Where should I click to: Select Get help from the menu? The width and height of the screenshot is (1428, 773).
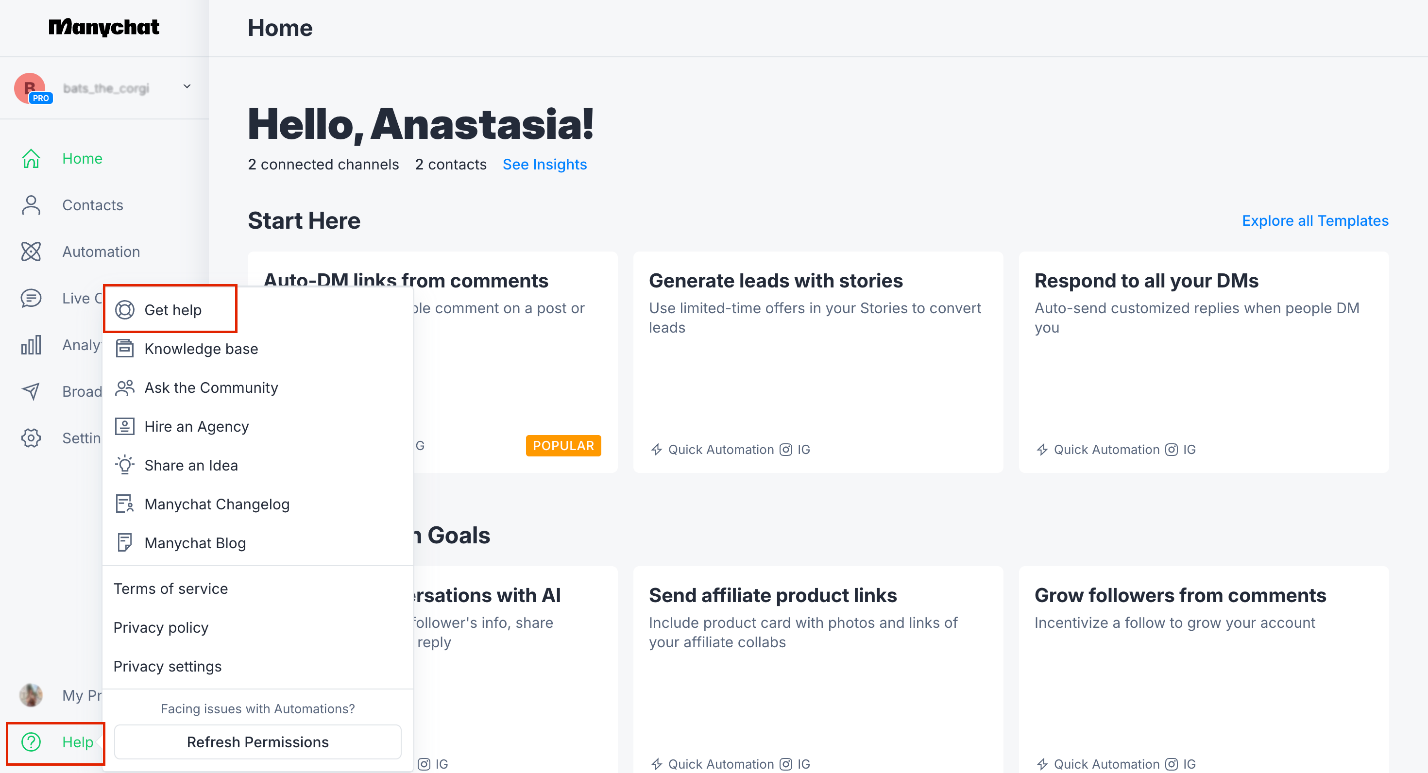click(x=170, y=309)
